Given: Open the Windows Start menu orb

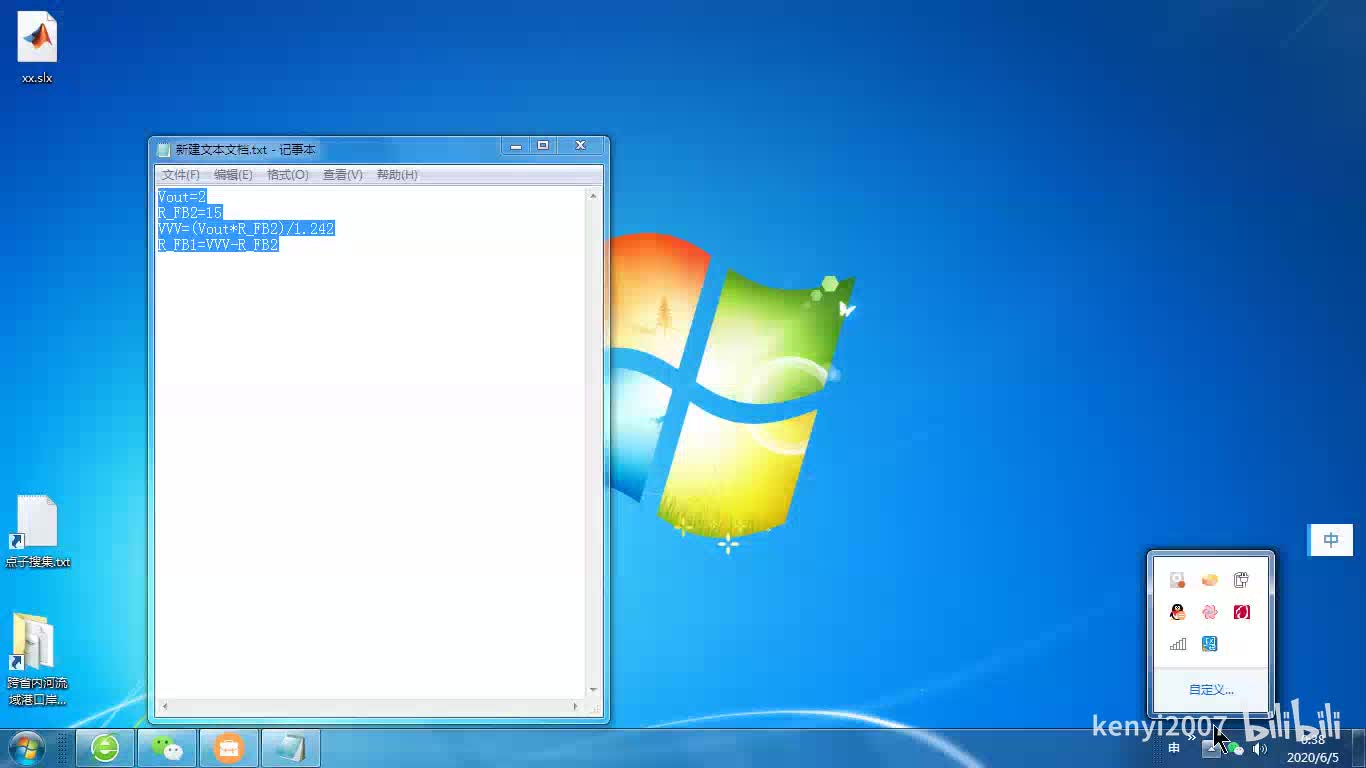Looking at the screenshot, I should coord(26,748).
